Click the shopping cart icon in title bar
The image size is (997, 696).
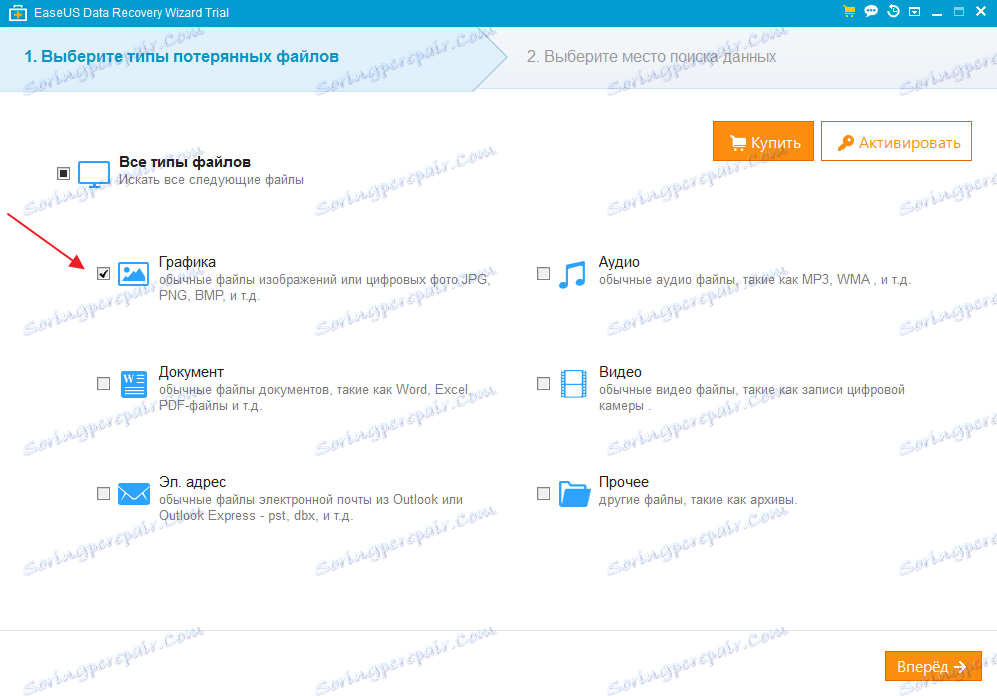click(848, 11)
